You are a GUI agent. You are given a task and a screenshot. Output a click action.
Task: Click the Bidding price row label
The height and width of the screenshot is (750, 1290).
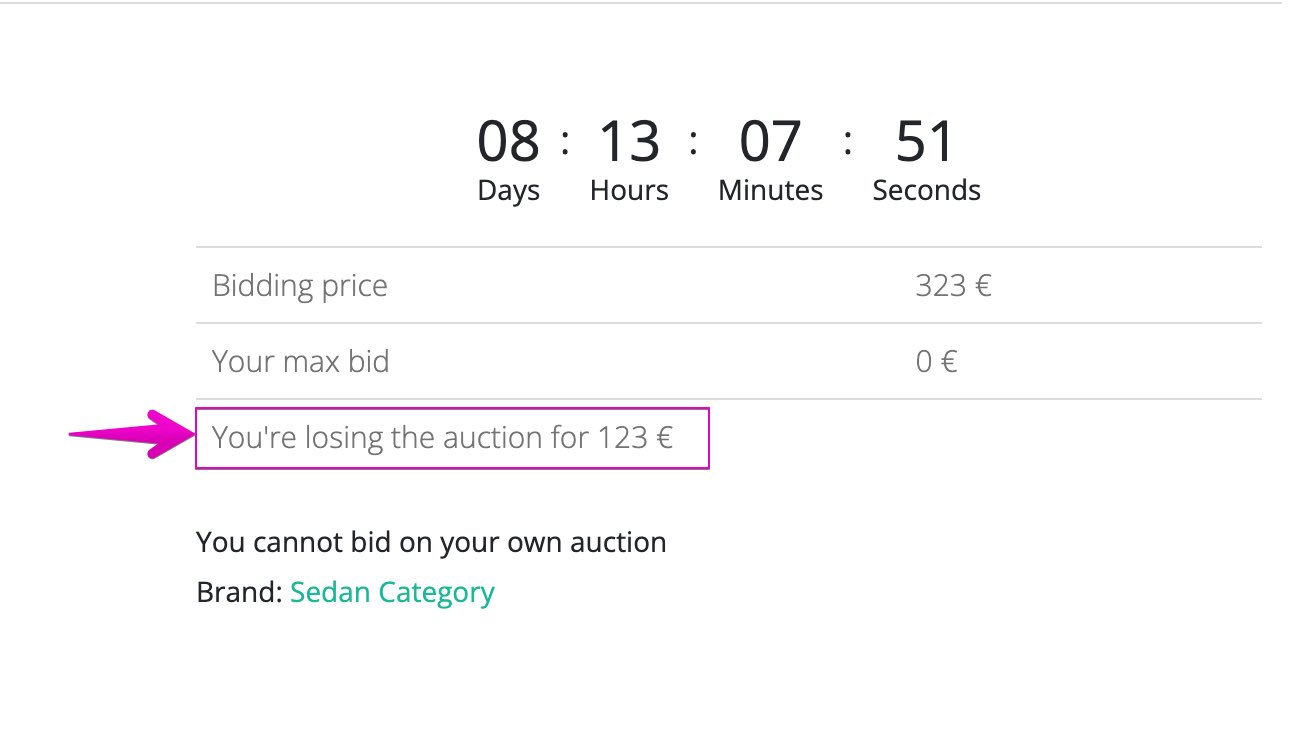point(300,286)
